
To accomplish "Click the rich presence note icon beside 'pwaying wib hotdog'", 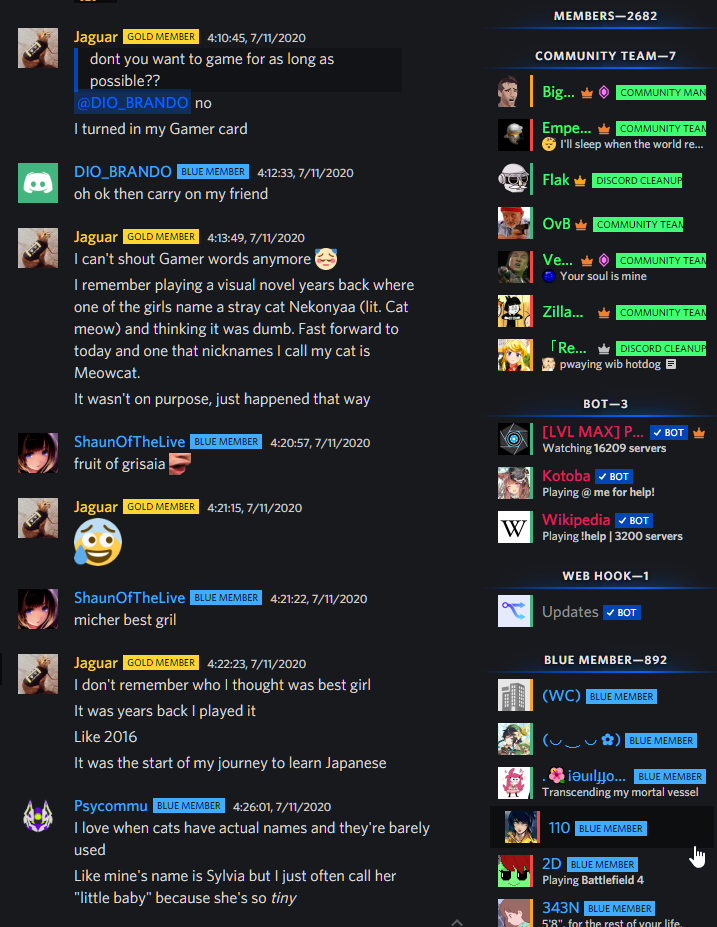I will click(x=671, y=364).
